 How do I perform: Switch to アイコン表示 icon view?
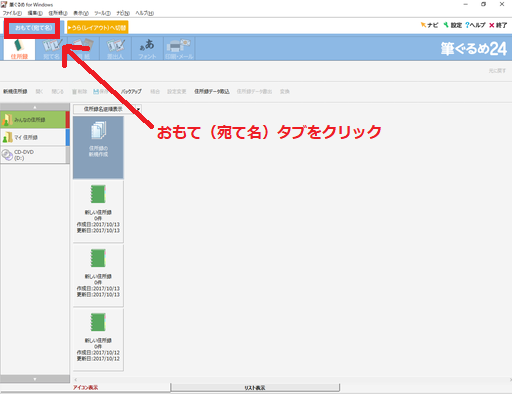(85, 388)
